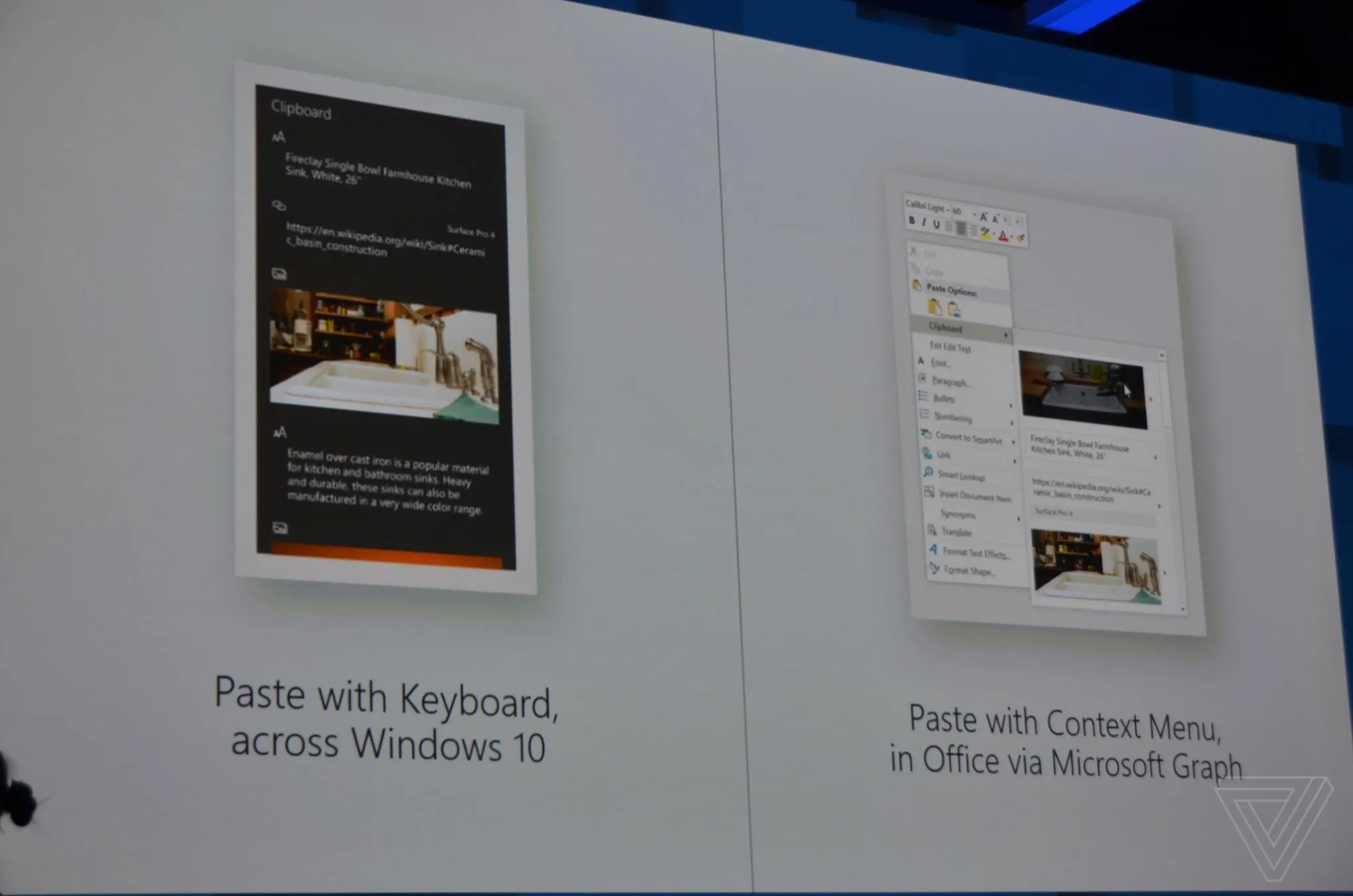Viewport: 1353px width, 896px height.
Task: Toggle Italic in the mini toolbar
Action: tap(924, 223)
